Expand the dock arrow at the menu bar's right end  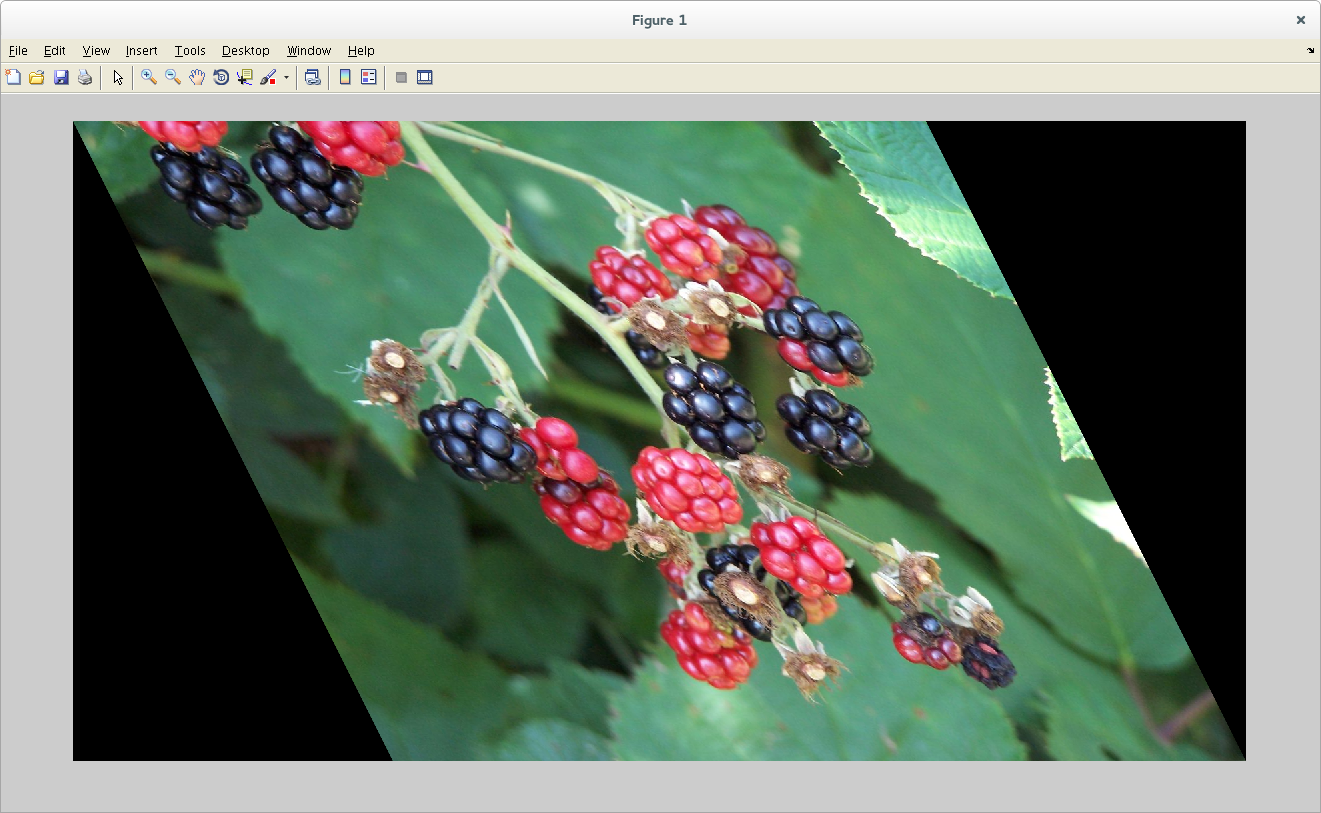point(1310,50)
